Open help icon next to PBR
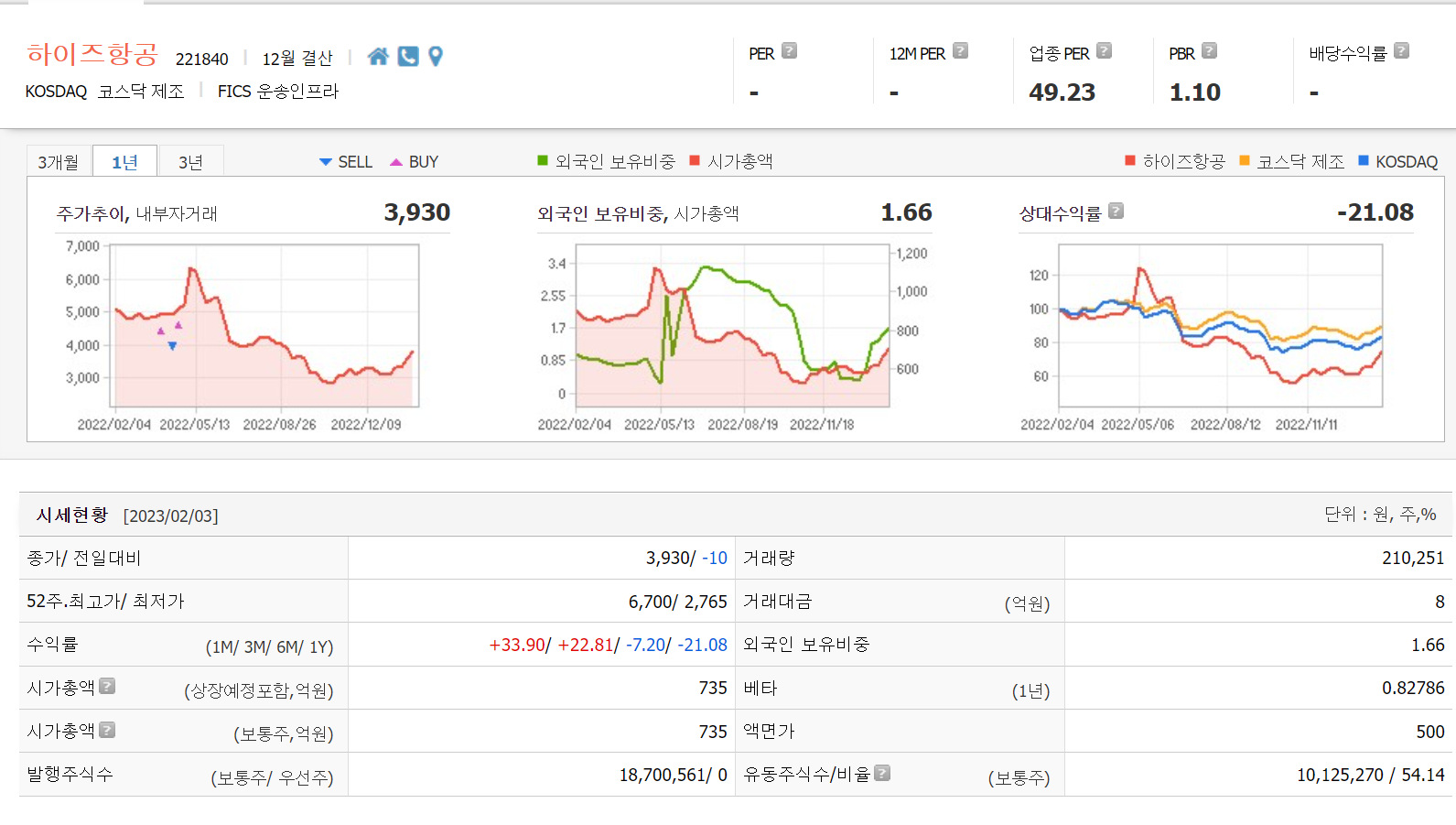Viewport: 1456px width, 825px height. pyautogui.click(x=1209, y=51)
